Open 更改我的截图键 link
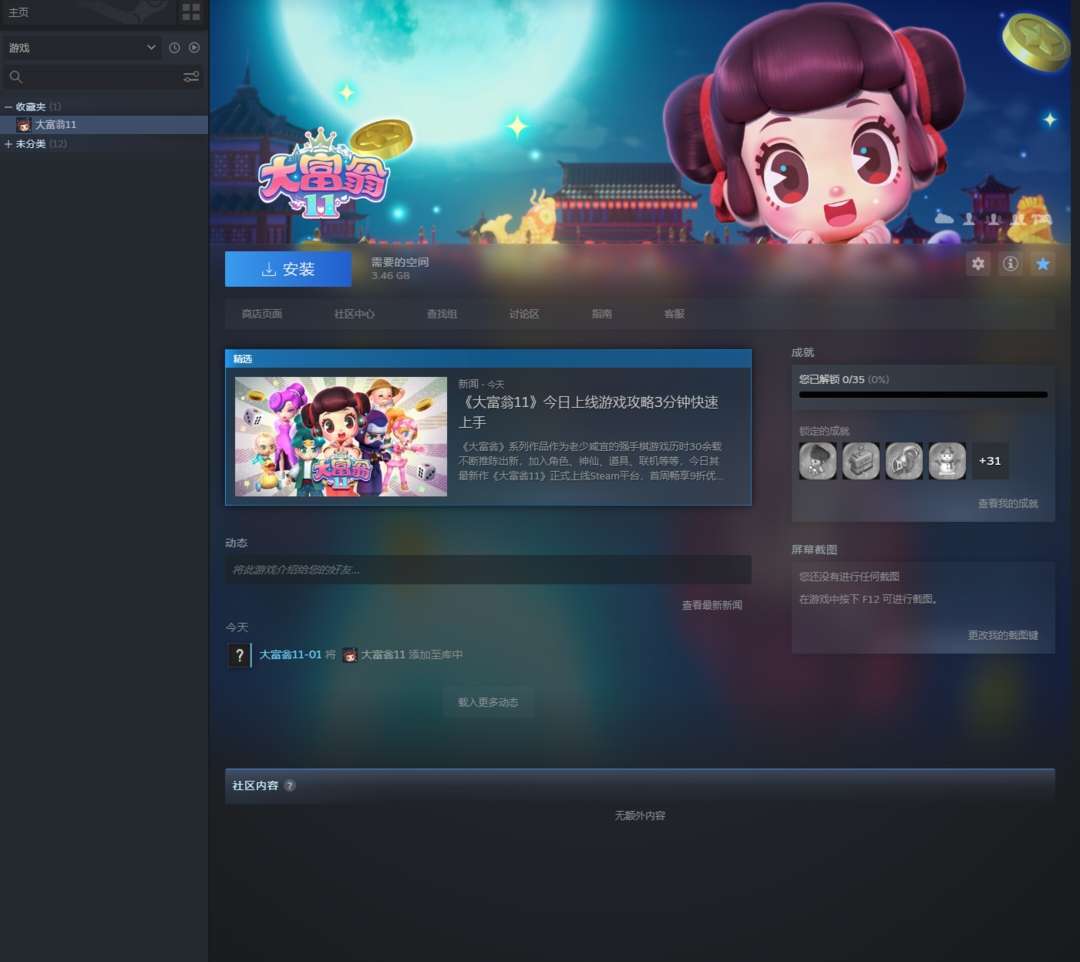Image resolution: width=1080 pixels, height=962 pixels. 1003,635
